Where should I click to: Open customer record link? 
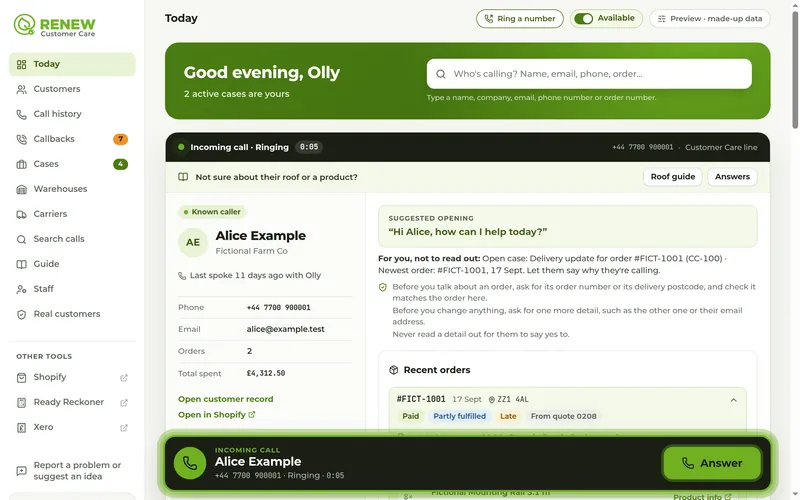coord(226,399)
